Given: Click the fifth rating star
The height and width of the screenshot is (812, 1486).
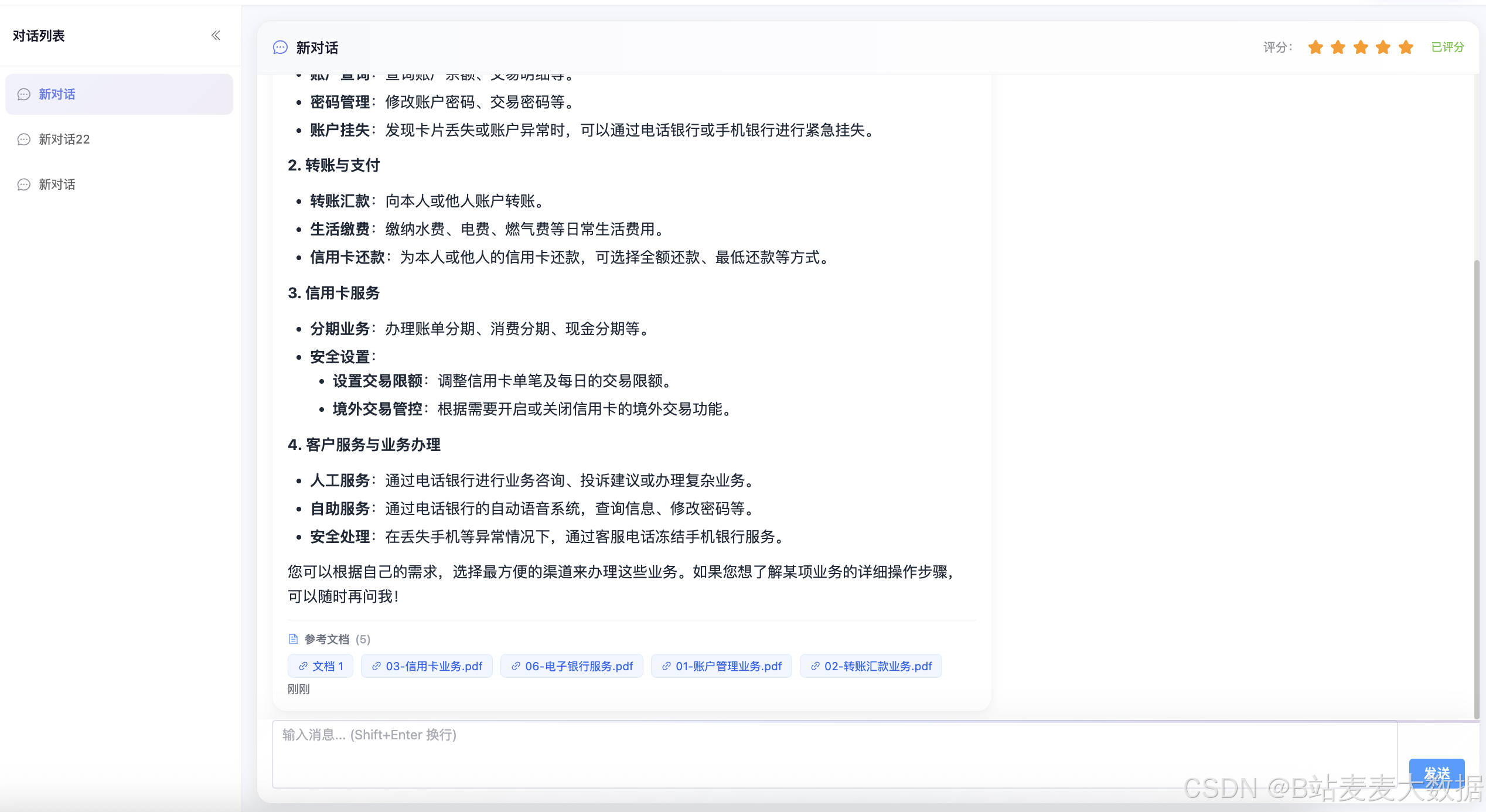Looking at the screenshot, I should pos(1406,47).
